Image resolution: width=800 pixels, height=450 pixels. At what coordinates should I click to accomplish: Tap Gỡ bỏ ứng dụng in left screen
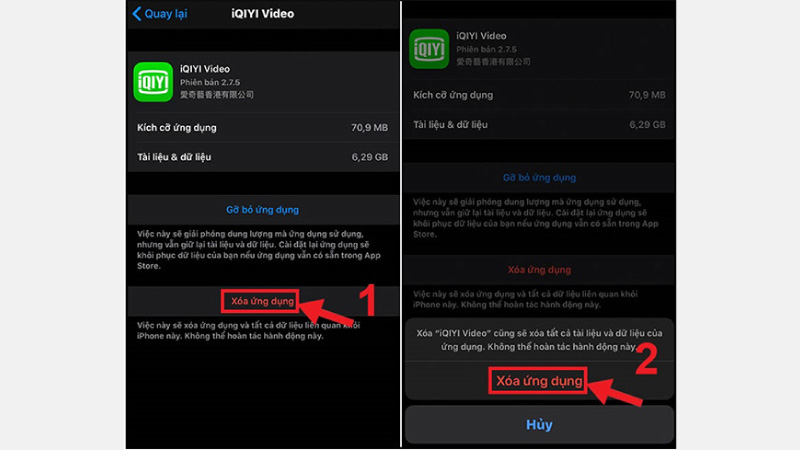[x=262, y=210]
